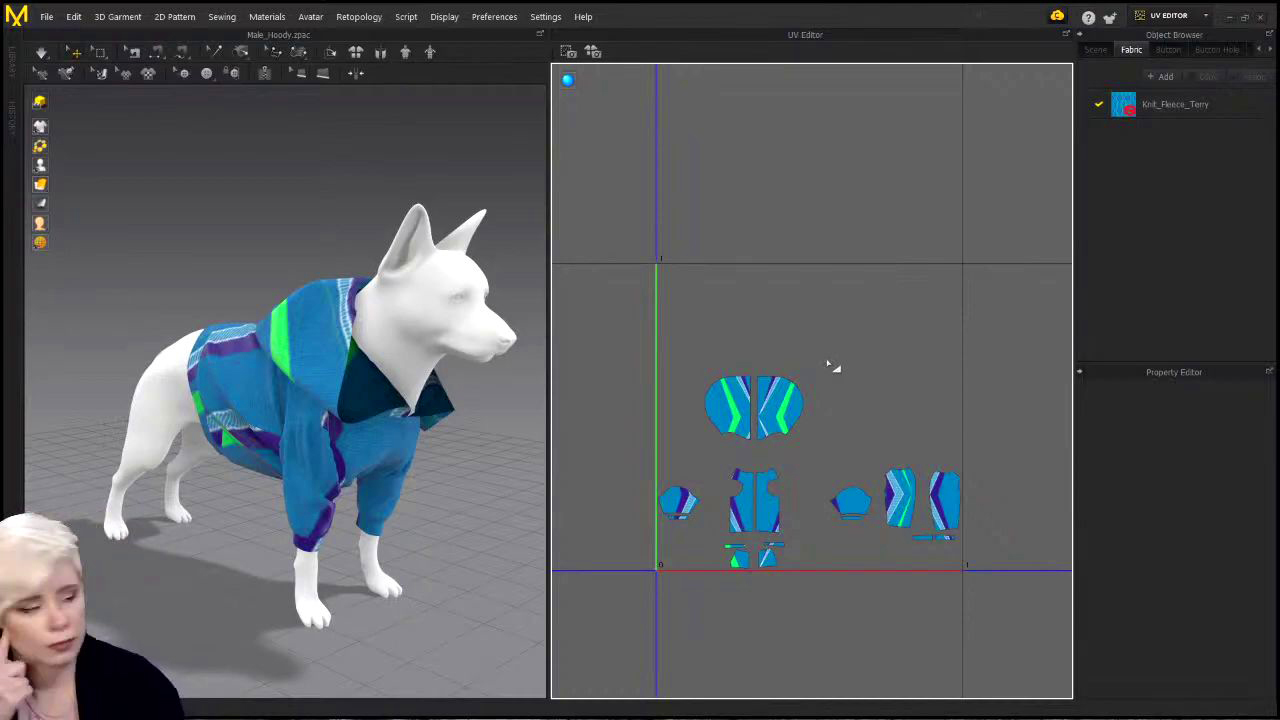The height and width of the screenshot is (720, 1280).
Task: Open the help question mark icon
Action: click(x=1088, y=17)
